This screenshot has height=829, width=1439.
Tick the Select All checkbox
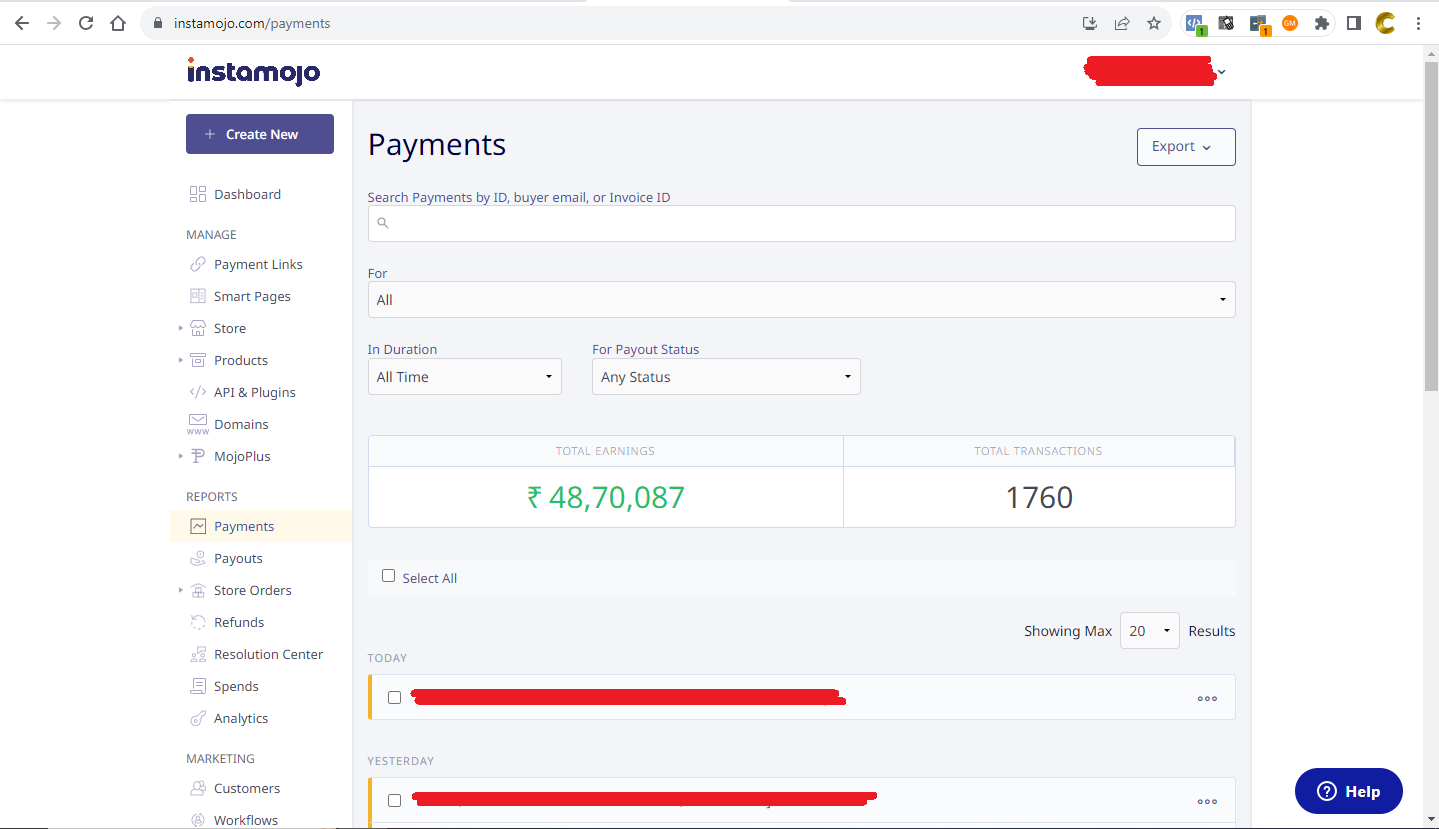389,576
